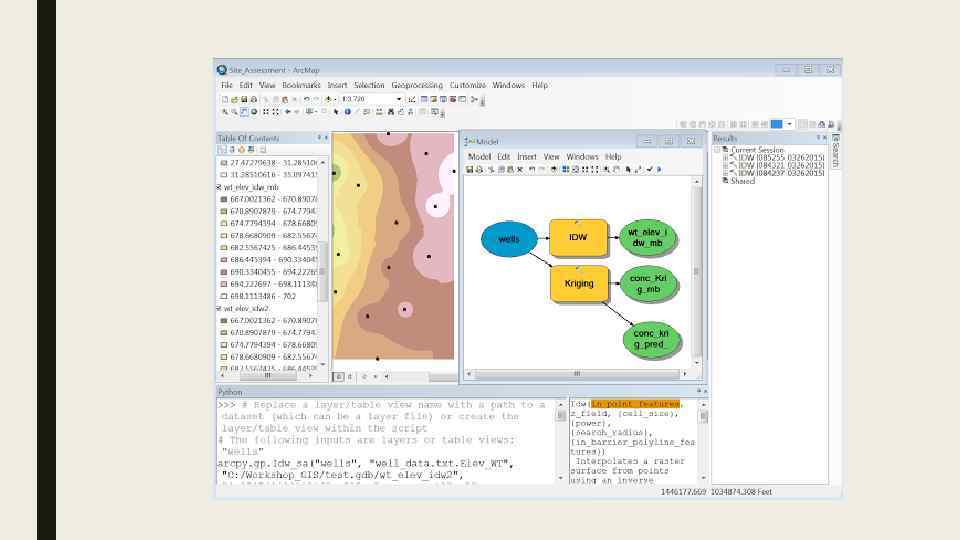This screenshot has height=540, width=960.
Task: Select the blue wells input oval
Action: point(510,239)
